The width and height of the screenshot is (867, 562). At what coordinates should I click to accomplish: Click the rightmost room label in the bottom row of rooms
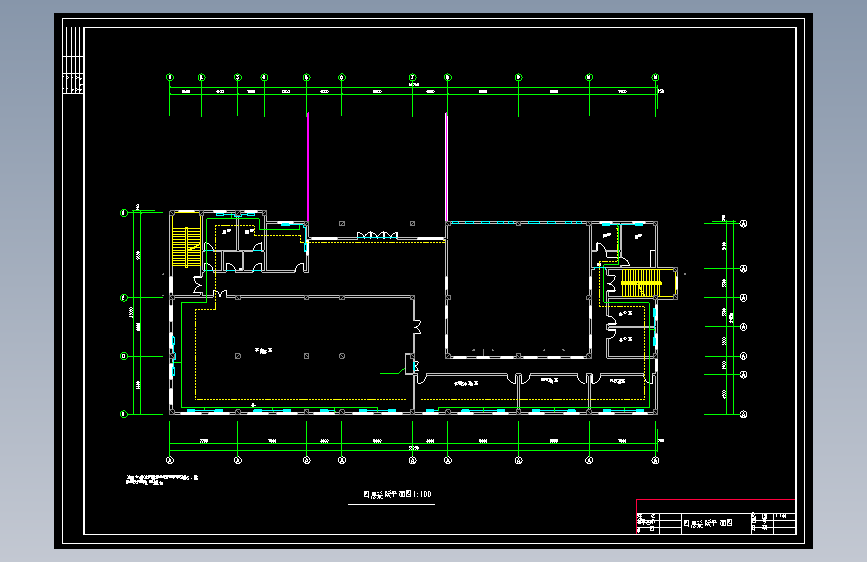pyautogui.click(x=618, y=381)
